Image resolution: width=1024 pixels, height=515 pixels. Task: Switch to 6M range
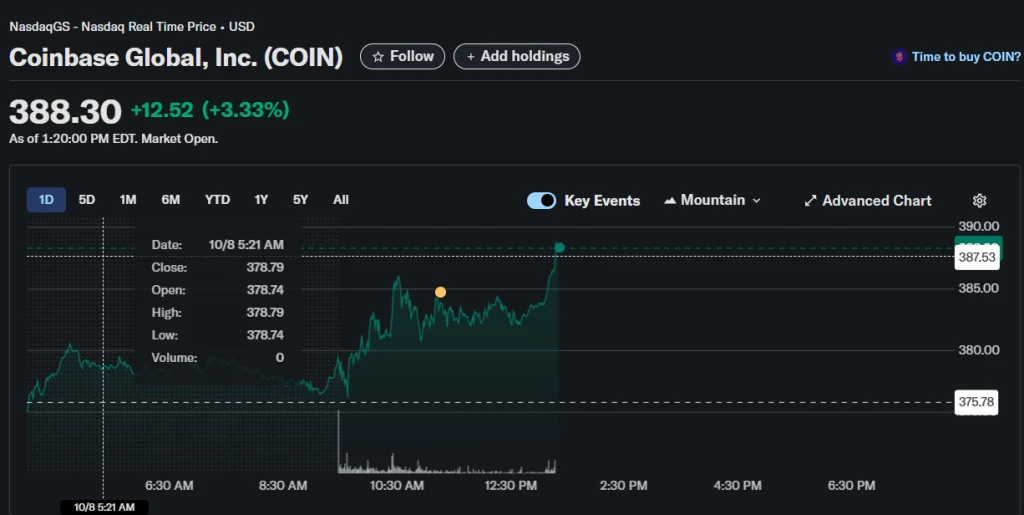[170, 200]
